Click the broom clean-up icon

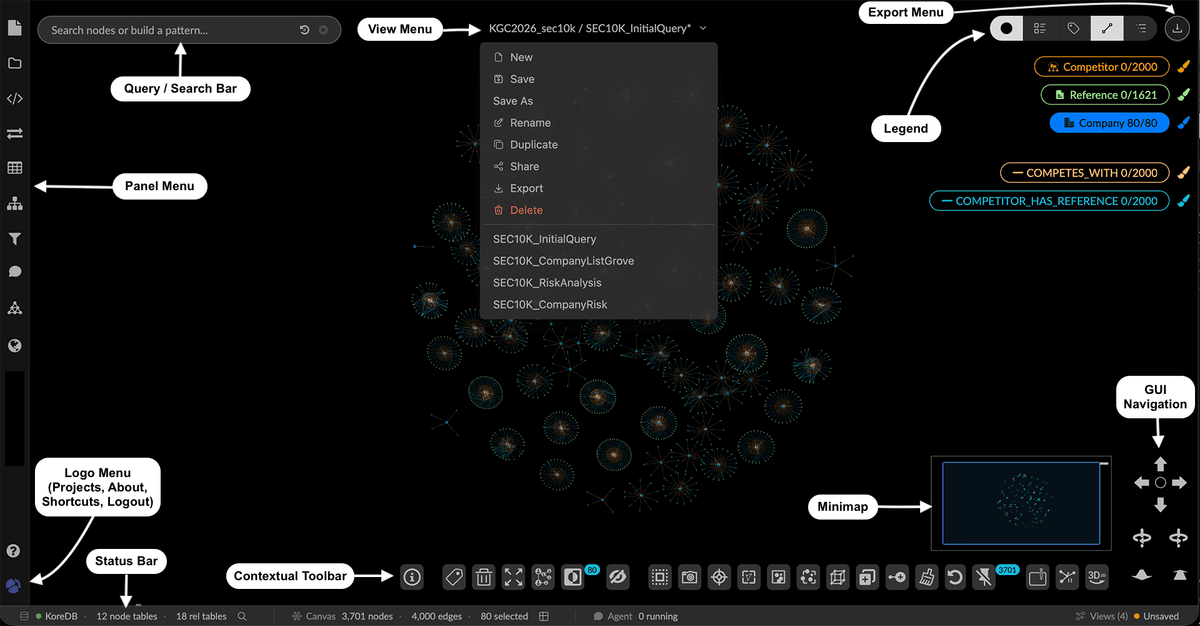click(x=927, y=577)
